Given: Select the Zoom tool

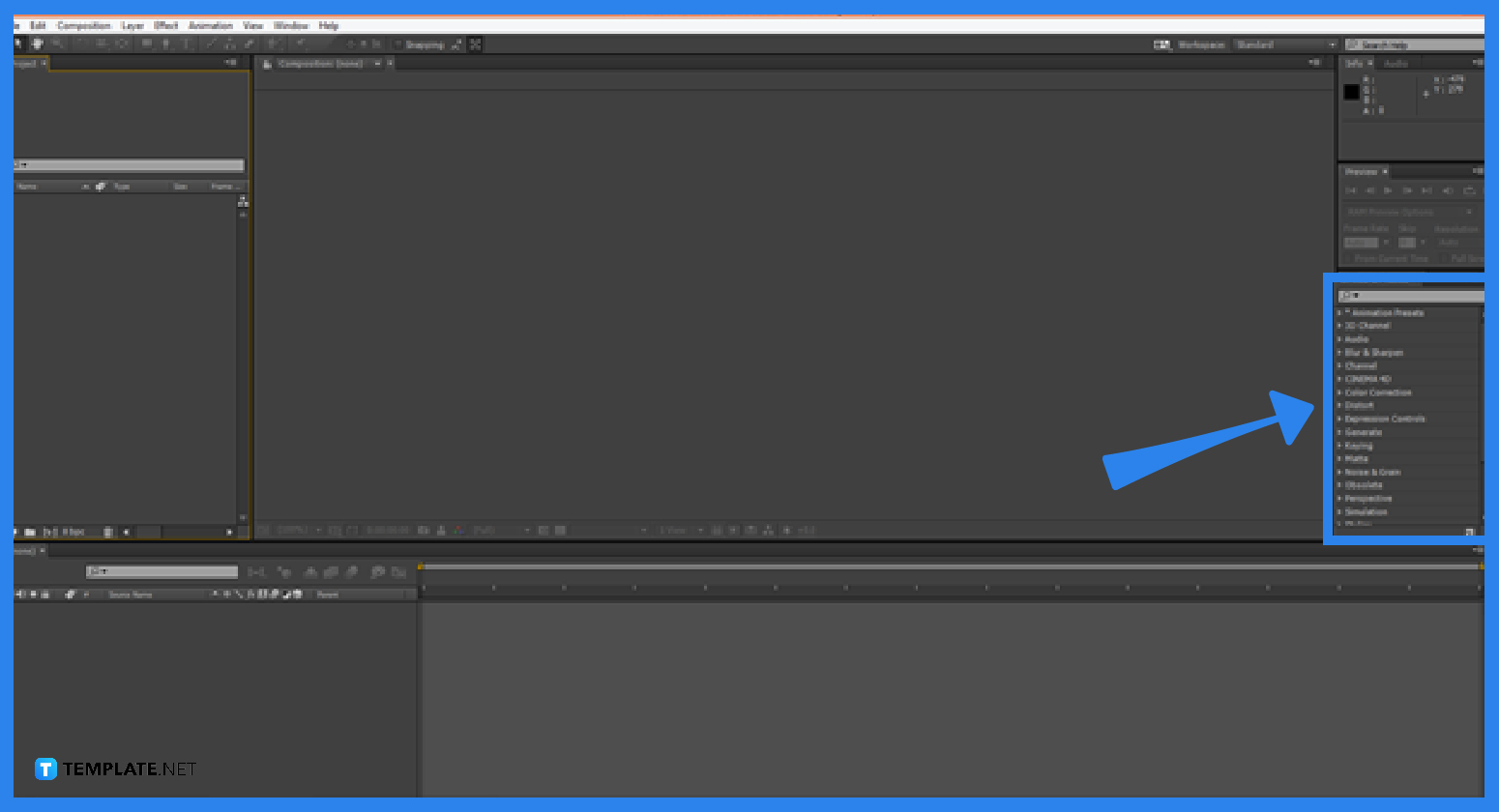Looking at the screenshot, I should click(56, 43).
